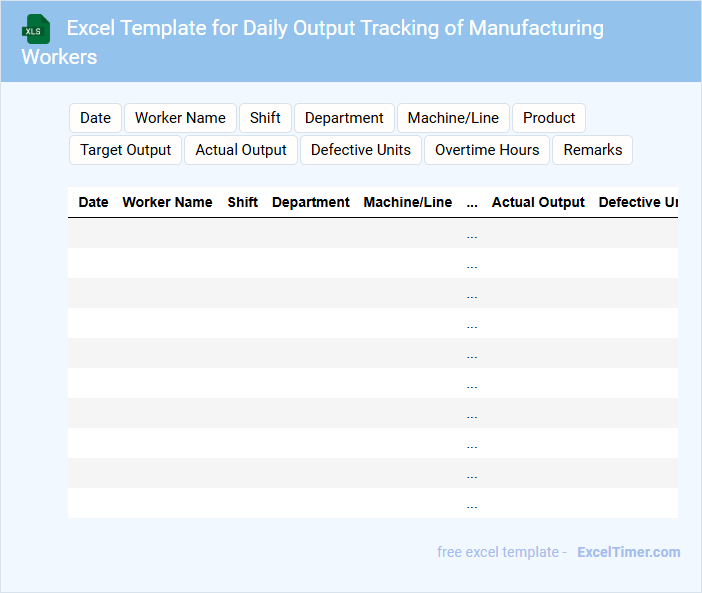
Task: Click the Overtime Hours tag
Action: click(487, 150)
